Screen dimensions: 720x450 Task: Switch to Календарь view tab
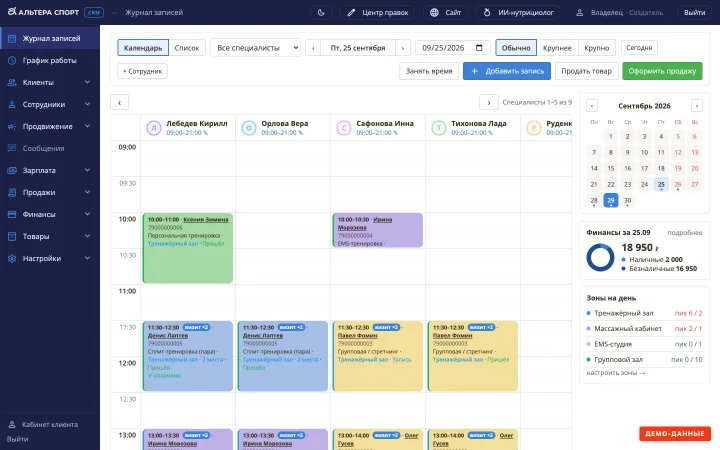click(143, 48)
